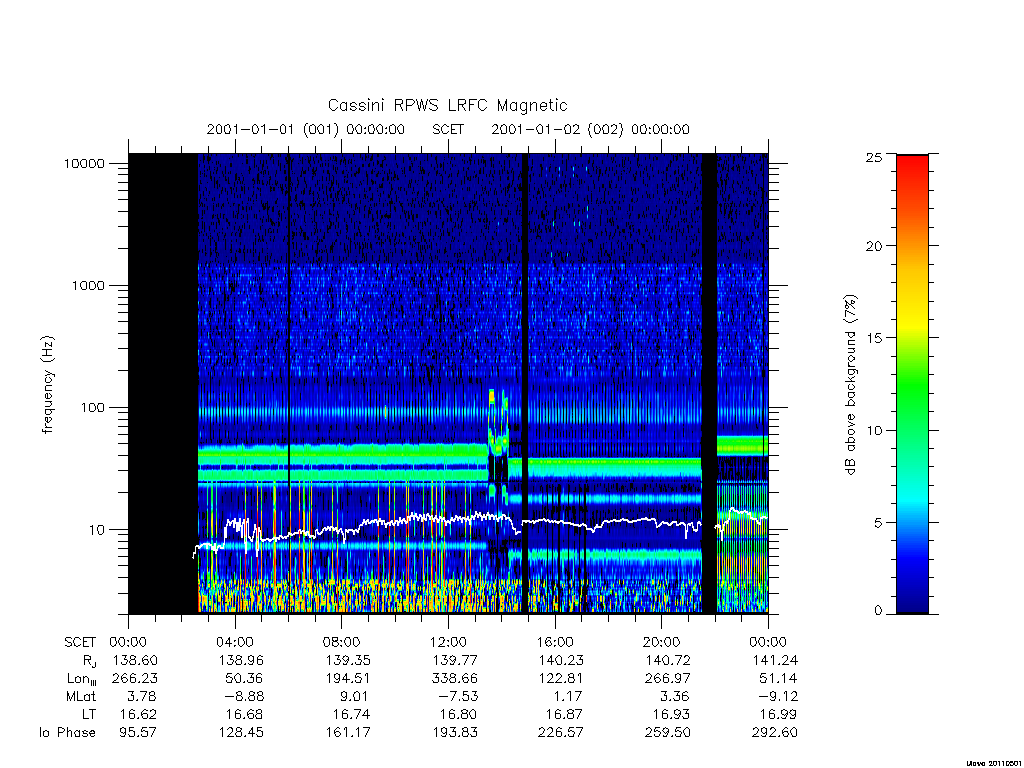This screenshot has width=1024, height=768.
Task: Click the 10000 frequency tick label
Action: pyautogui.click(x=84, y=163)
